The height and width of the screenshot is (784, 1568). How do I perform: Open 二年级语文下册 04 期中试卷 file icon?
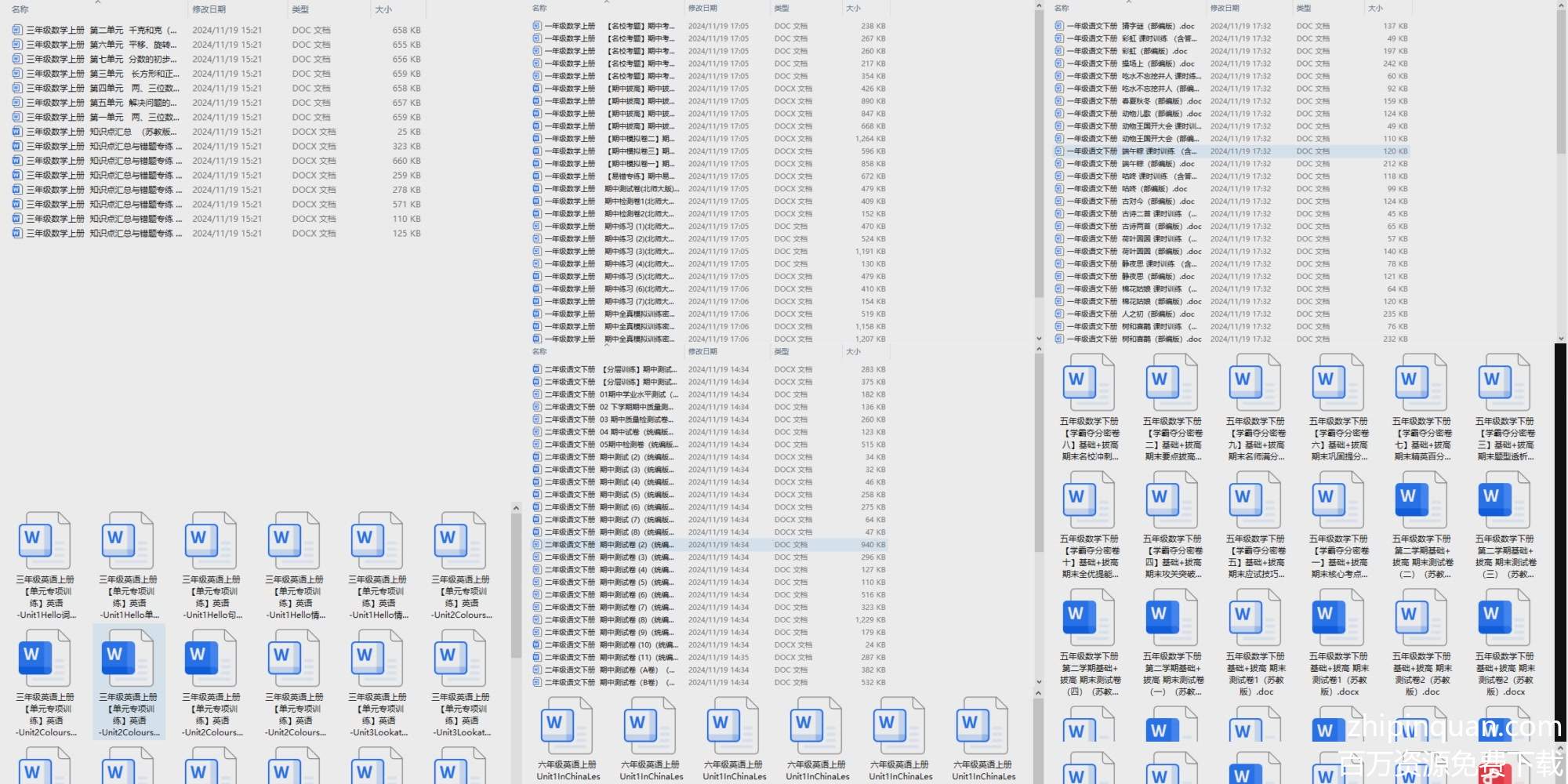(x=537, y=432)
